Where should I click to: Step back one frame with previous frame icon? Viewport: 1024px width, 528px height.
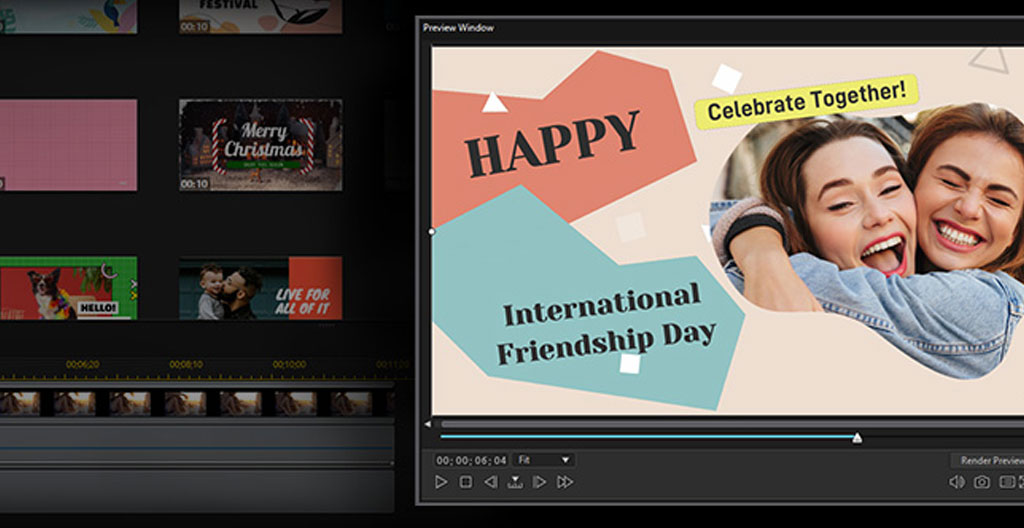490,482
